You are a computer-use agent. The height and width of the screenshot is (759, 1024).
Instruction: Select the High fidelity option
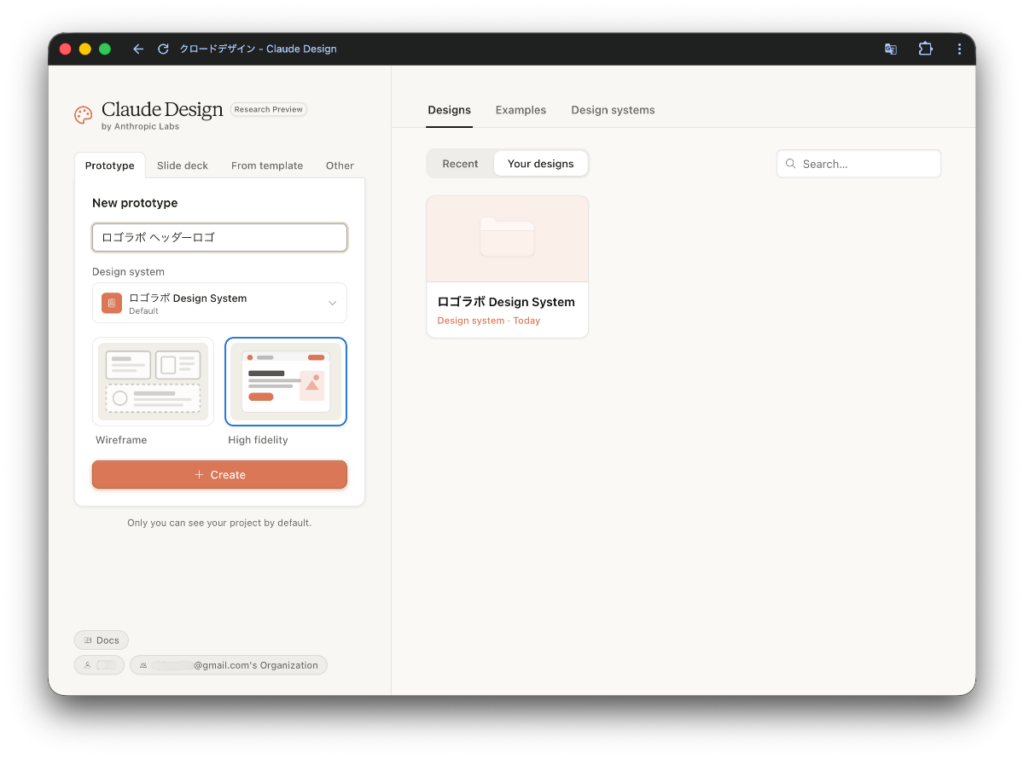click(285, 381)
